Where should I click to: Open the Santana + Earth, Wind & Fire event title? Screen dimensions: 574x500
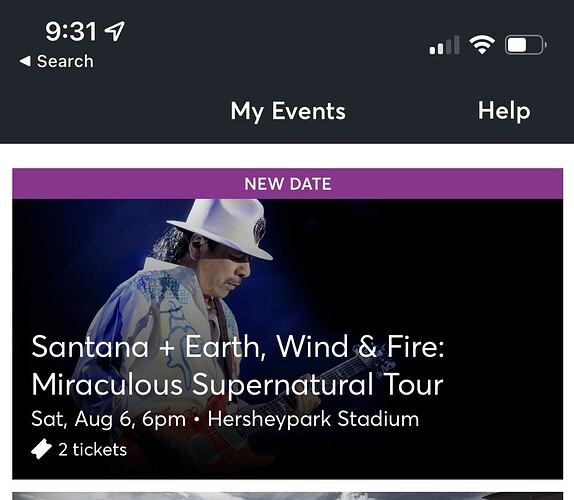[238, 346]
